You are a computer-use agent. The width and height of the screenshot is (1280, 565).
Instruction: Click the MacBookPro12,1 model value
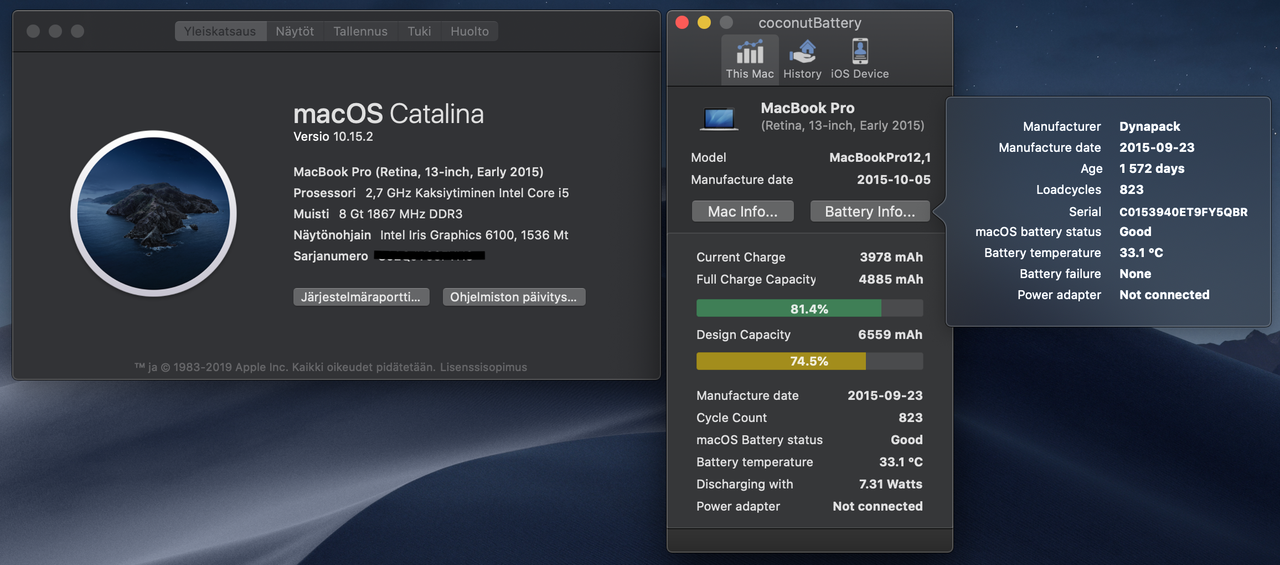tap(880, 158)
